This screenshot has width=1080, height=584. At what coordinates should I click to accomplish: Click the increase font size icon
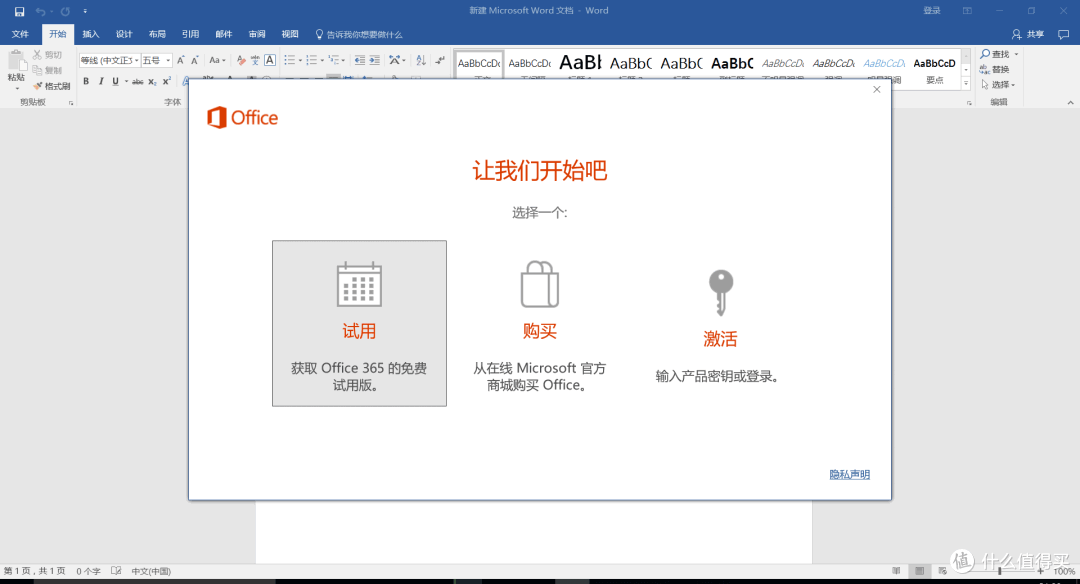pyautogui.click(x=180, y=61)
